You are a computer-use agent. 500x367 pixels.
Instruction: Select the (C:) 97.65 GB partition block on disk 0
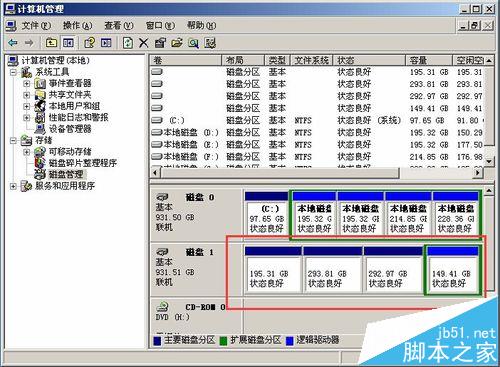[x=267, y=214]
